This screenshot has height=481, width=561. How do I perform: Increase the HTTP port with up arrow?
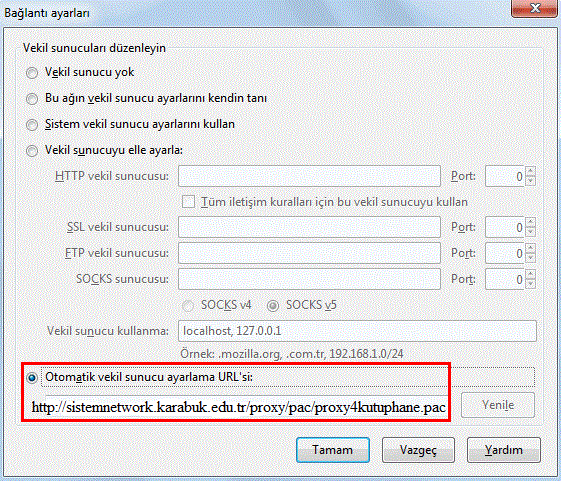(x=531, y=171)
